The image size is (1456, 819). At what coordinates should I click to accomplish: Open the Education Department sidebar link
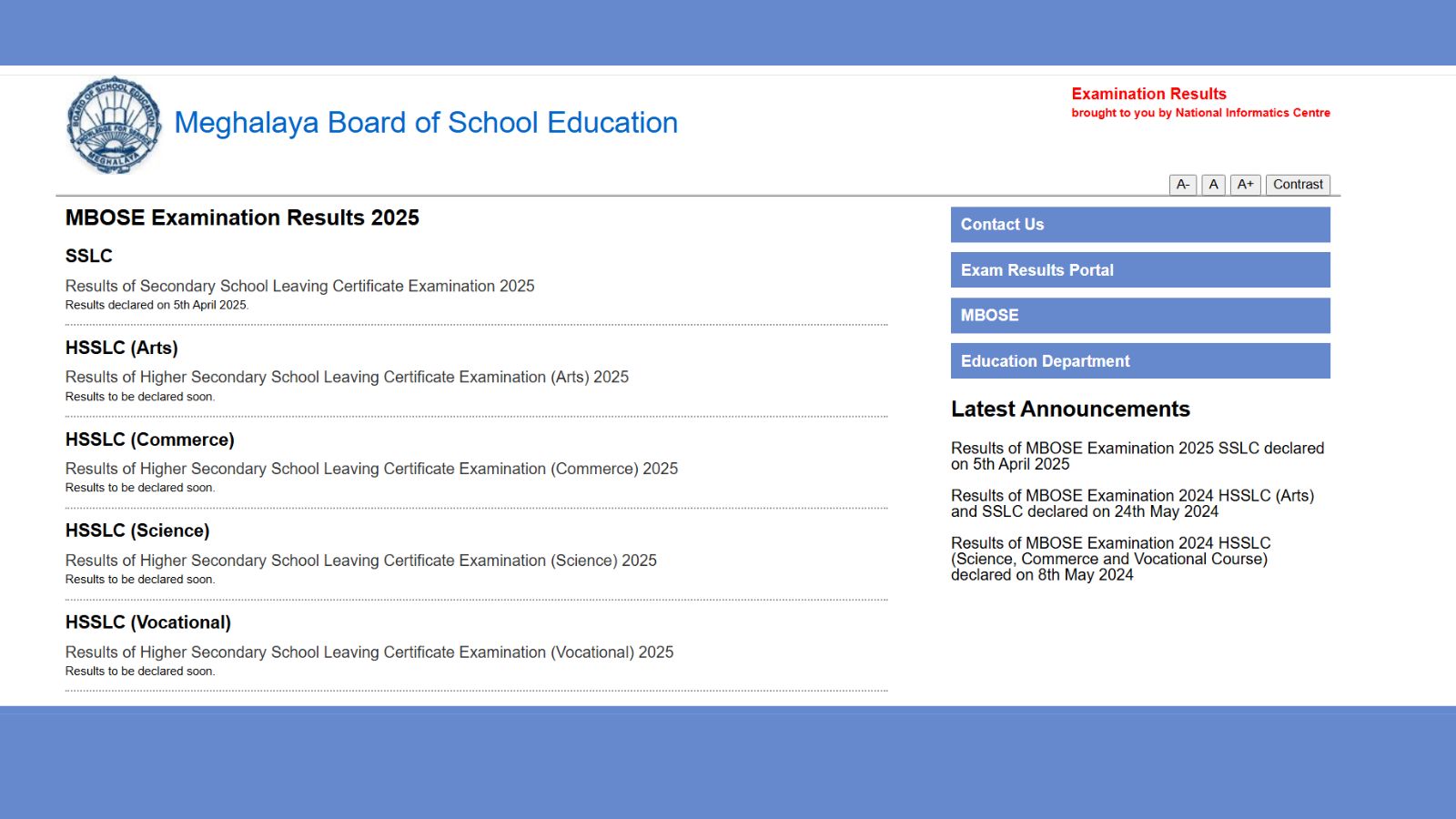(x=1139, y=361)
